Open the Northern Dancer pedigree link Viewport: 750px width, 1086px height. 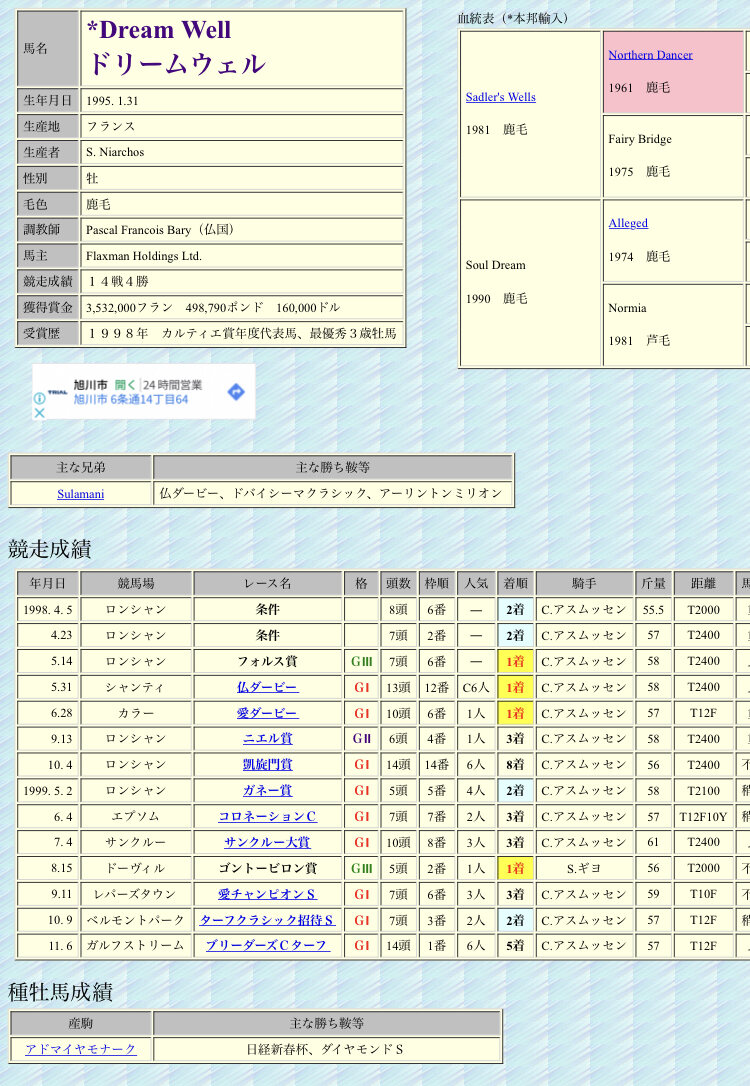[650, 55]
